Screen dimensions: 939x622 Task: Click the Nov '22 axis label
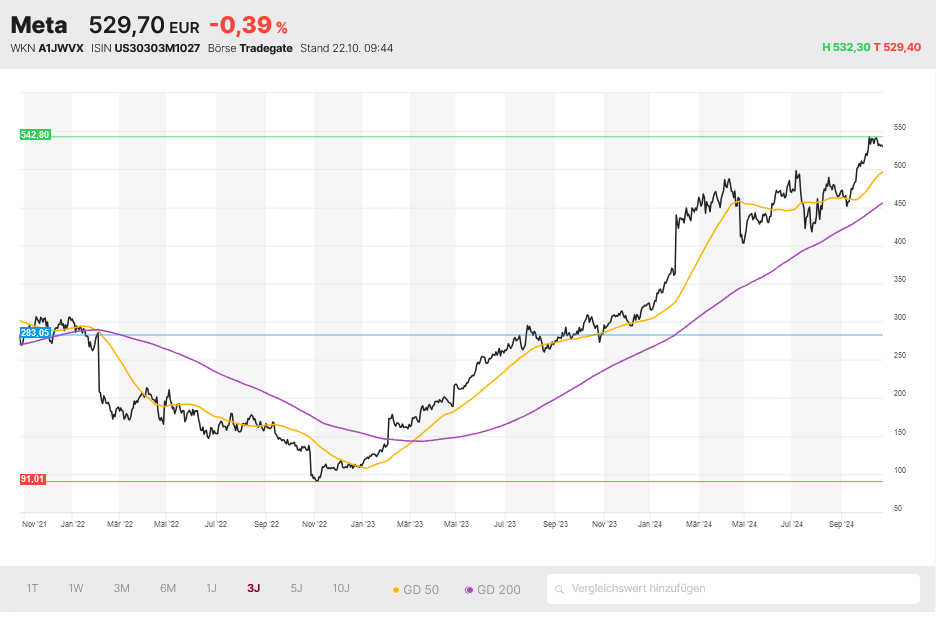click(x=314, y=524)
